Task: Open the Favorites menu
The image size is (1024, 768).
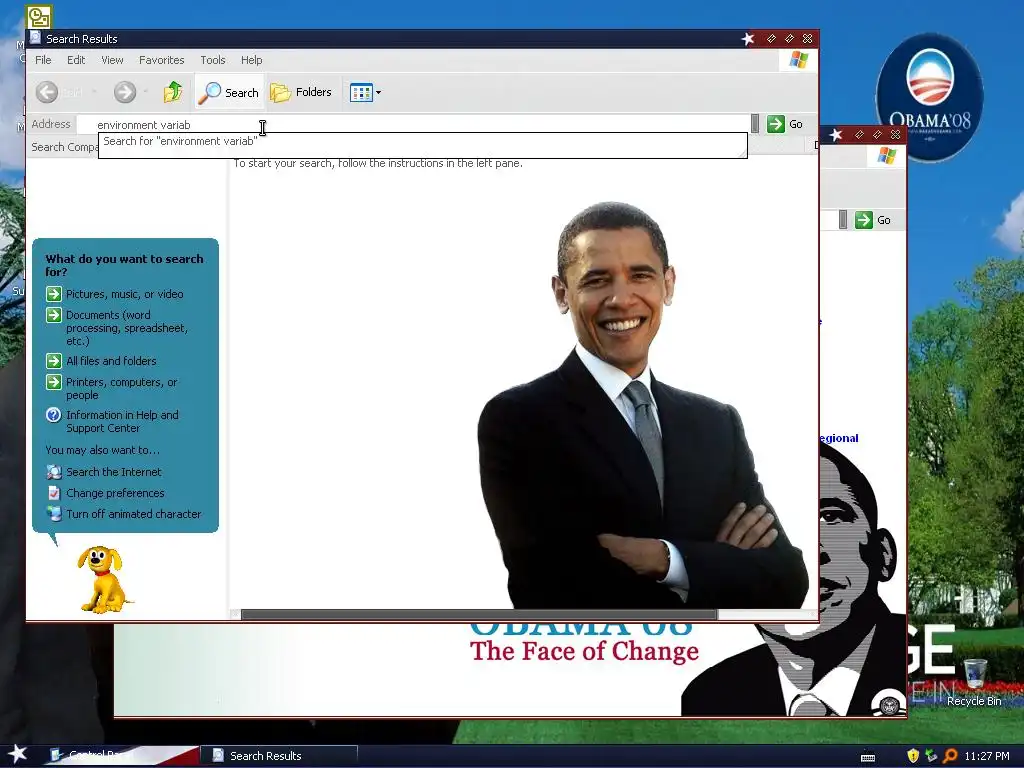Action: point(161,60)
